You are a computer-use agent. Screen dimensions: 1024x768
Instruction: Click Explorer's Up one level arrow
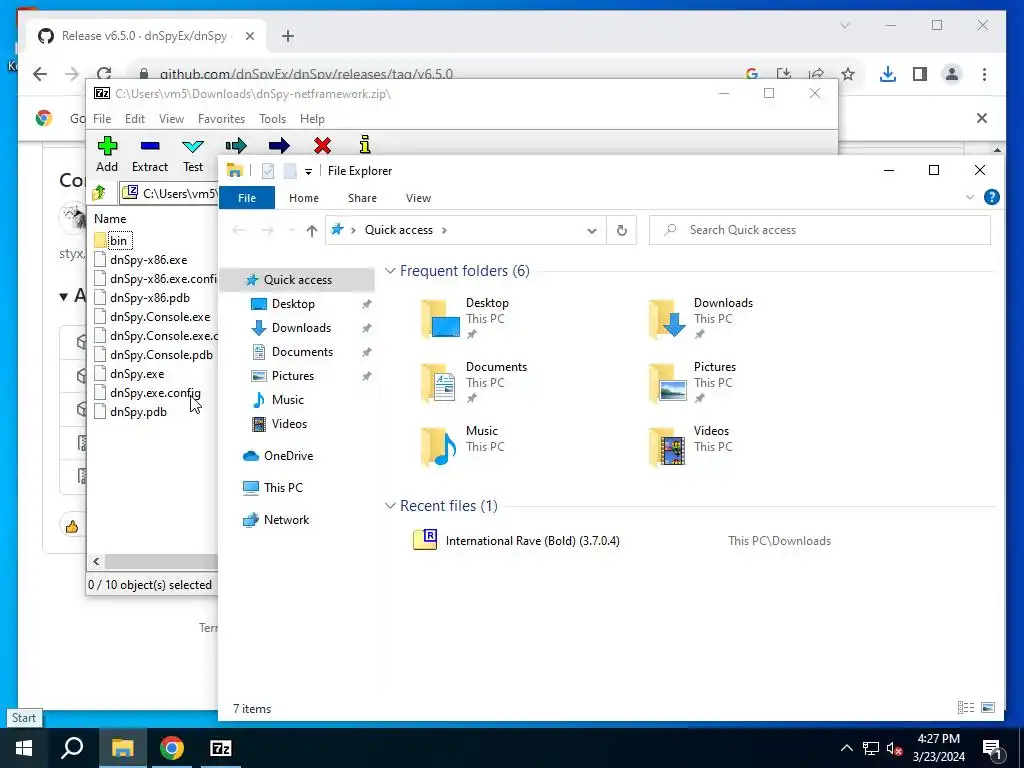(312, 231)
